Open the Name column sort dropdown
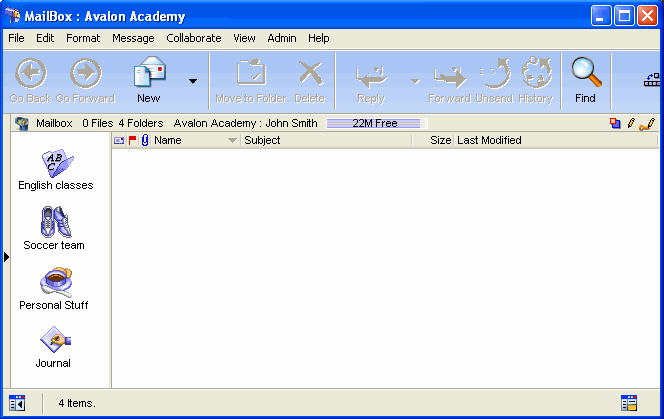This screenshot has height=419, width=664. [x=232, y=141]
